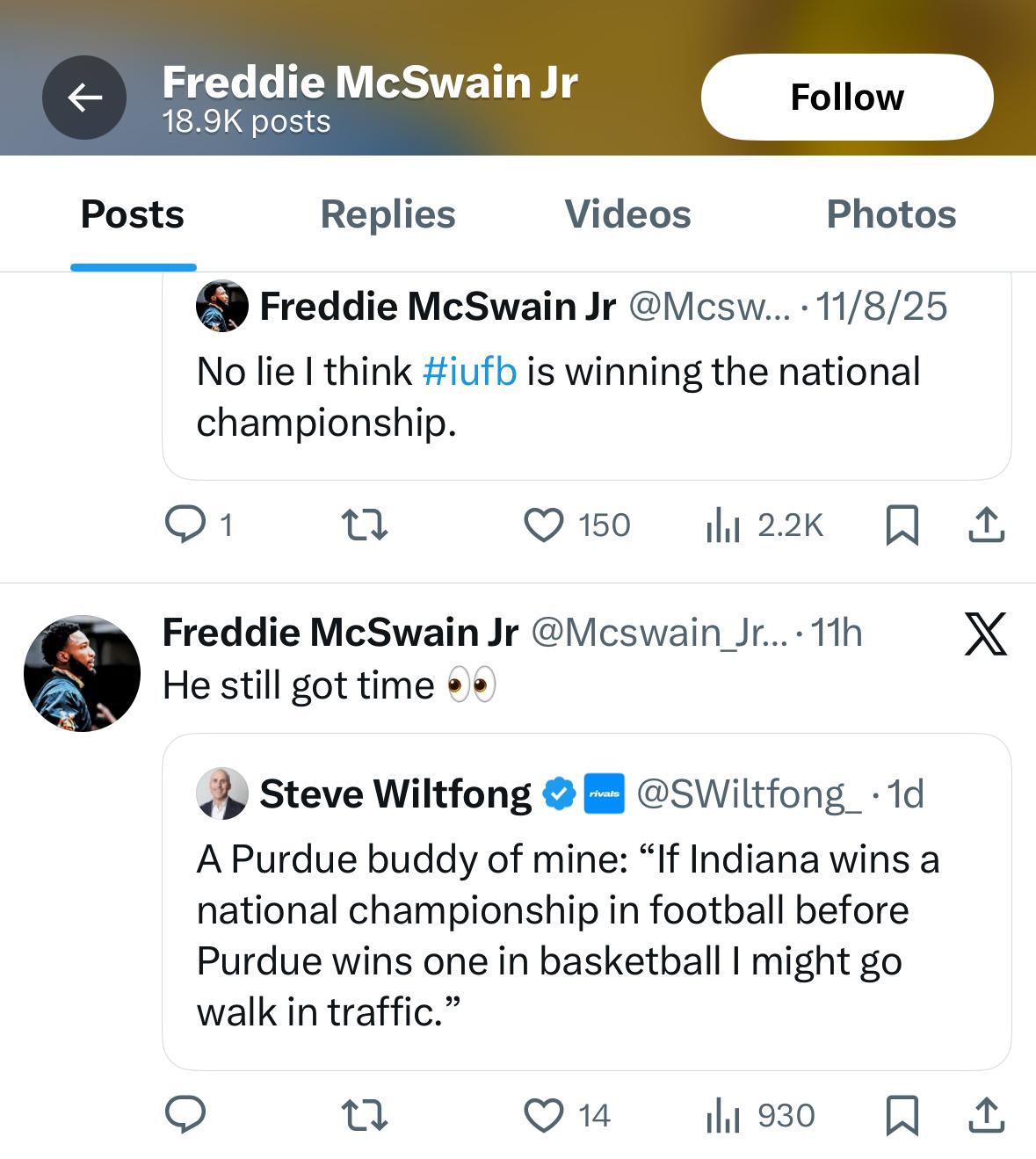Bookmark the #iufb championship post

click(x=902, y=525)
